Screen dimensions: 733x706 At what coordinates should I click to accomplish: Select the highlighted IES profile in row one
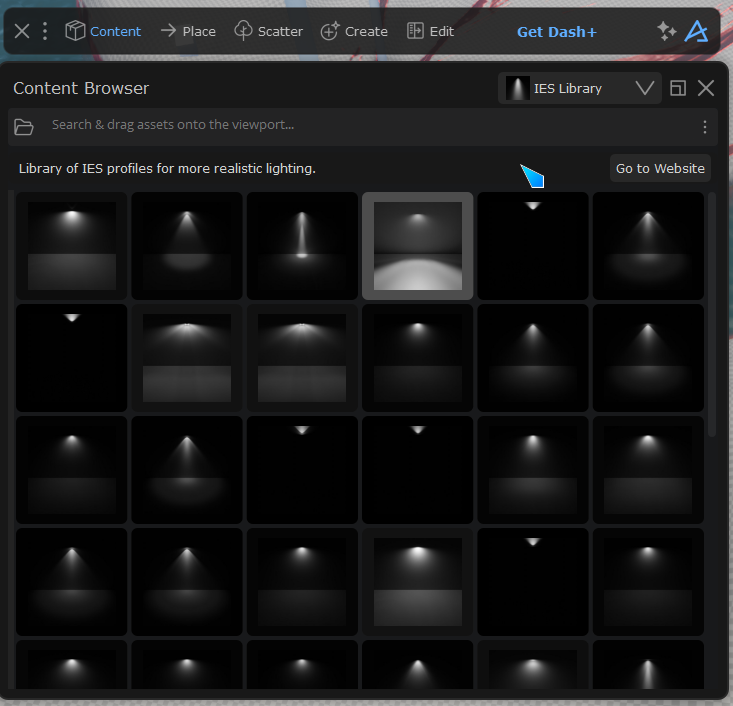(417, 246)
